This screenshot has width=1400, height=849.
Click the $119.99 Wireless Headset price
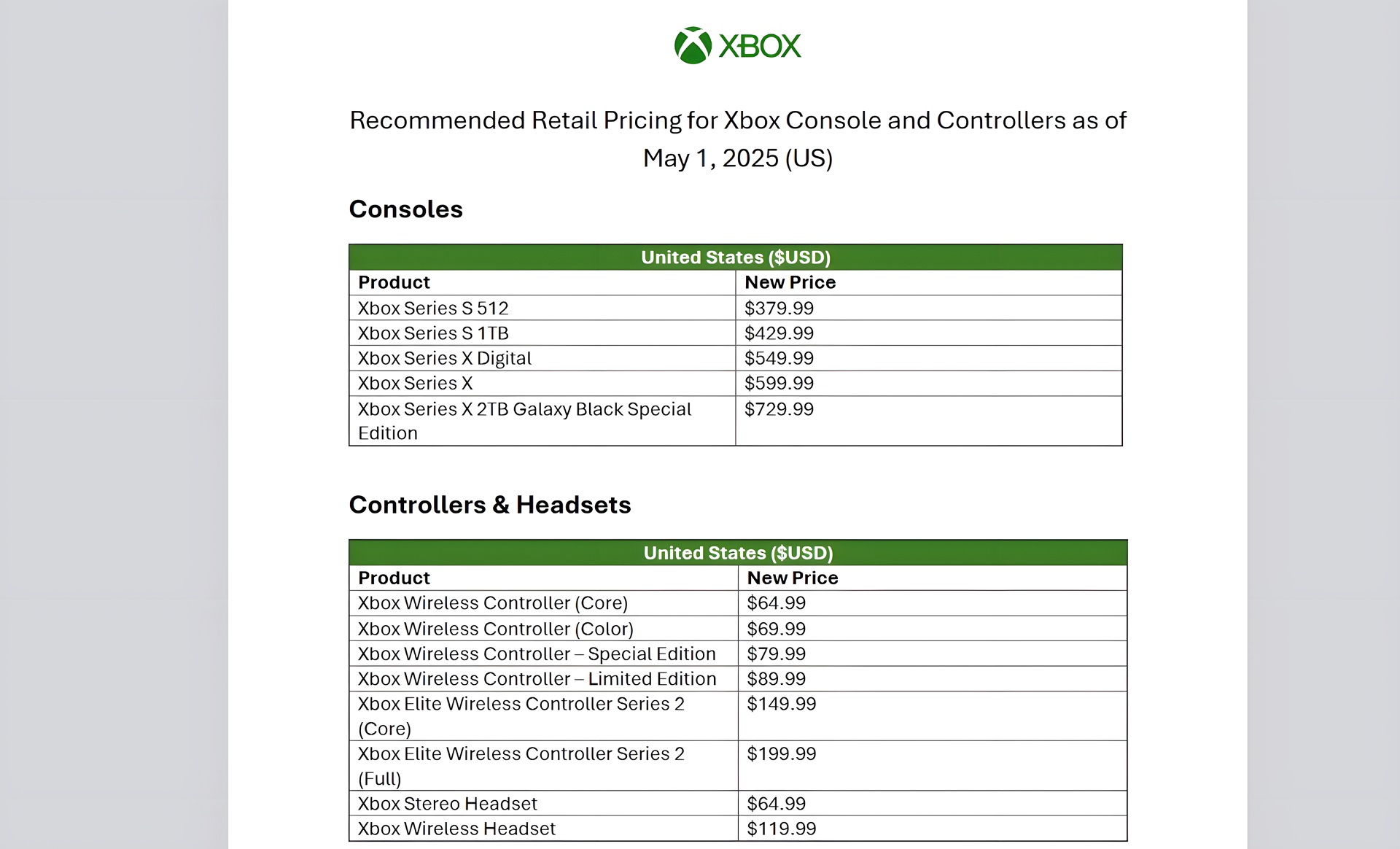(781, 829)
